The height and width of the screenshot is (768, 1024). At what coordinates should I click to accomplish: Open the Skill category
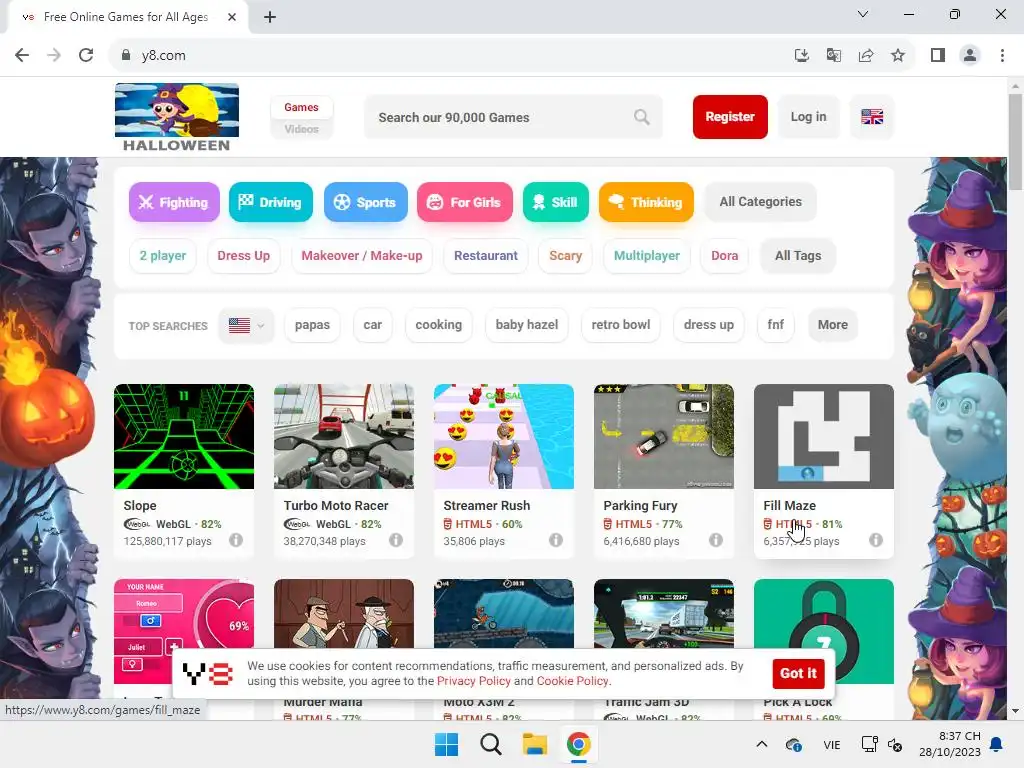555,202
